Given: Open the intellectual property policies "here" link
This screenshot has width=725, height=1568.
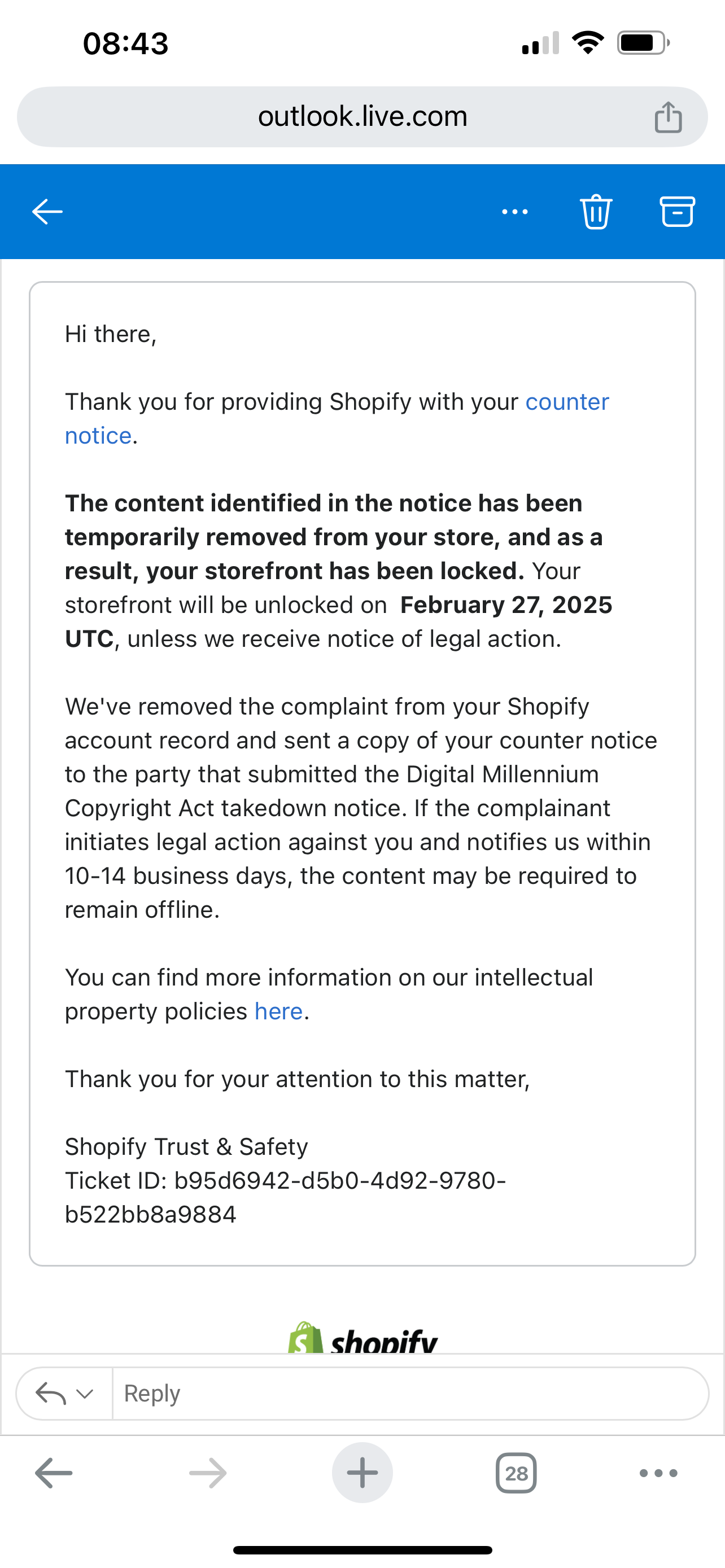Looking at the screenshot, I should (278, 1011).
